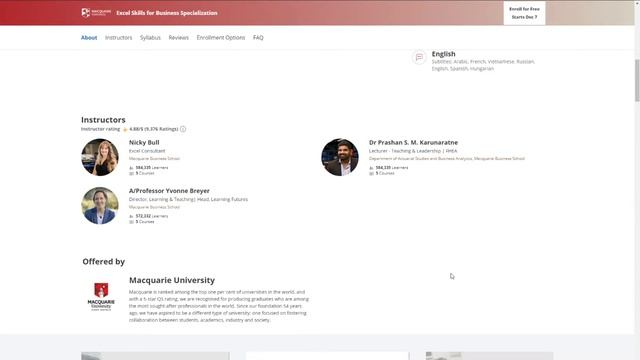This screenshot has height=360, width=640.
Task: Switch to the Instructors tab
Action: click(x=119, y=38)
